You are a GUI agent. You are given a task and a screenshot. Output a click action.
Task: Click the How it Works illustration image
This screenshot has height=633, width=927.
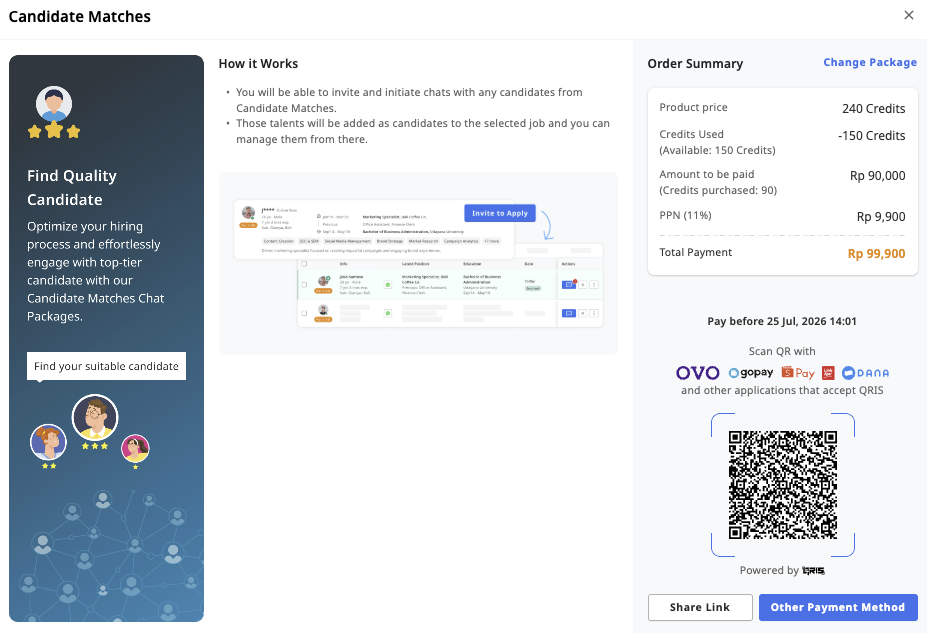click(418, 264)
